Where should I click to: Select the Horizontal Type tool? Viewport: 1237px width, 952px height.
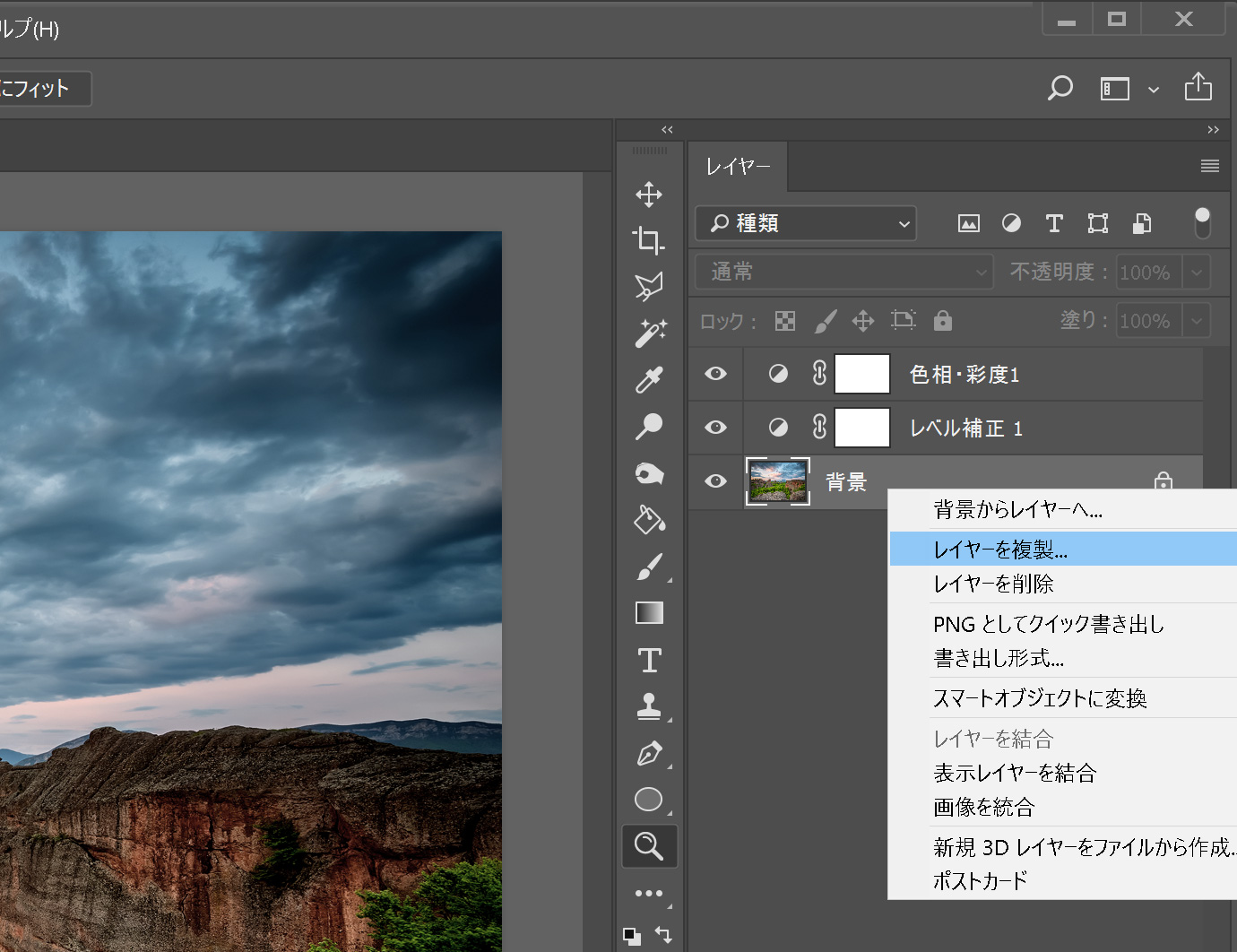click(x=649, y=661)
